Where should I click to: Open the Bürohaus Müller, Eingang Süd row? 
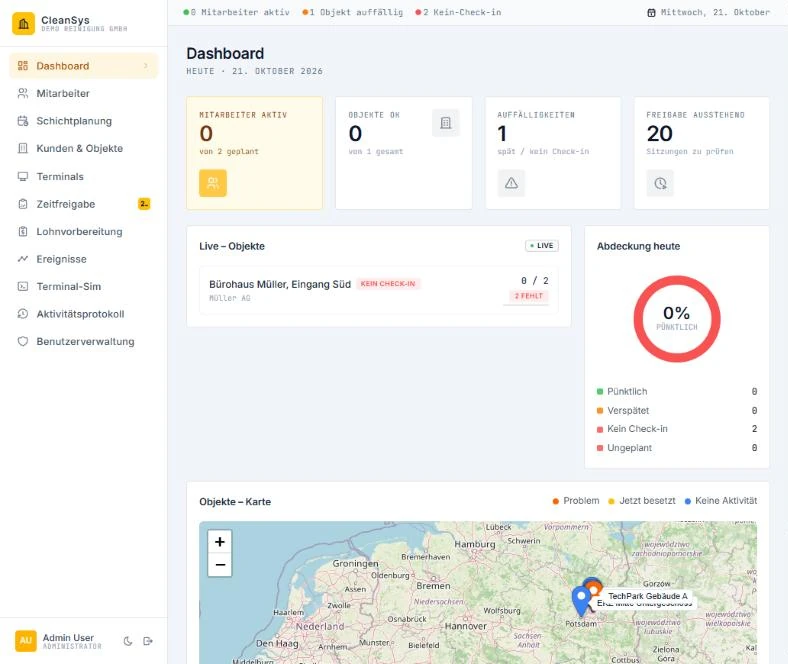pyautogui.click(x=378, y=291)
